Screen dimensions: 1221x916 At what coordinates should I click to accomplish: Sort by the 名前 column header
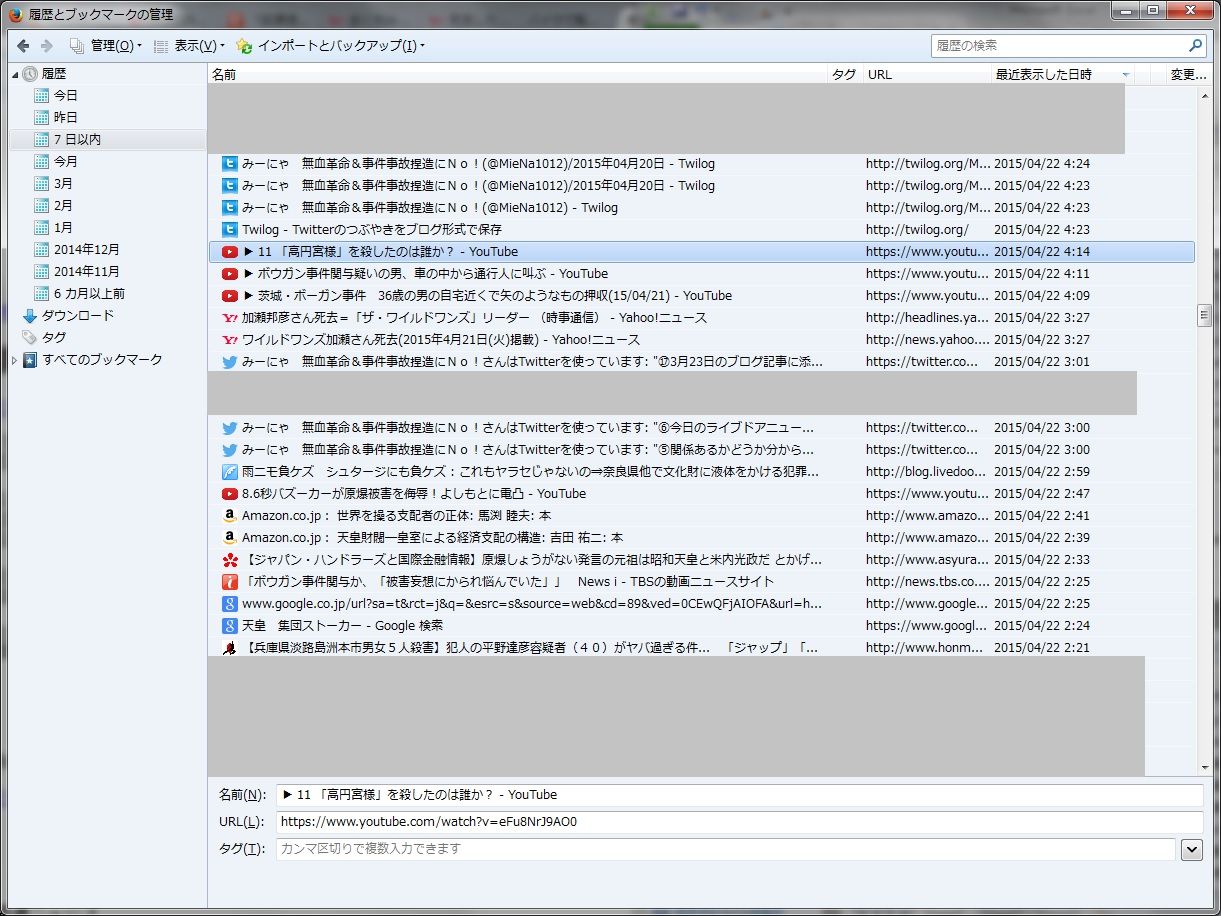pos(518,74)
